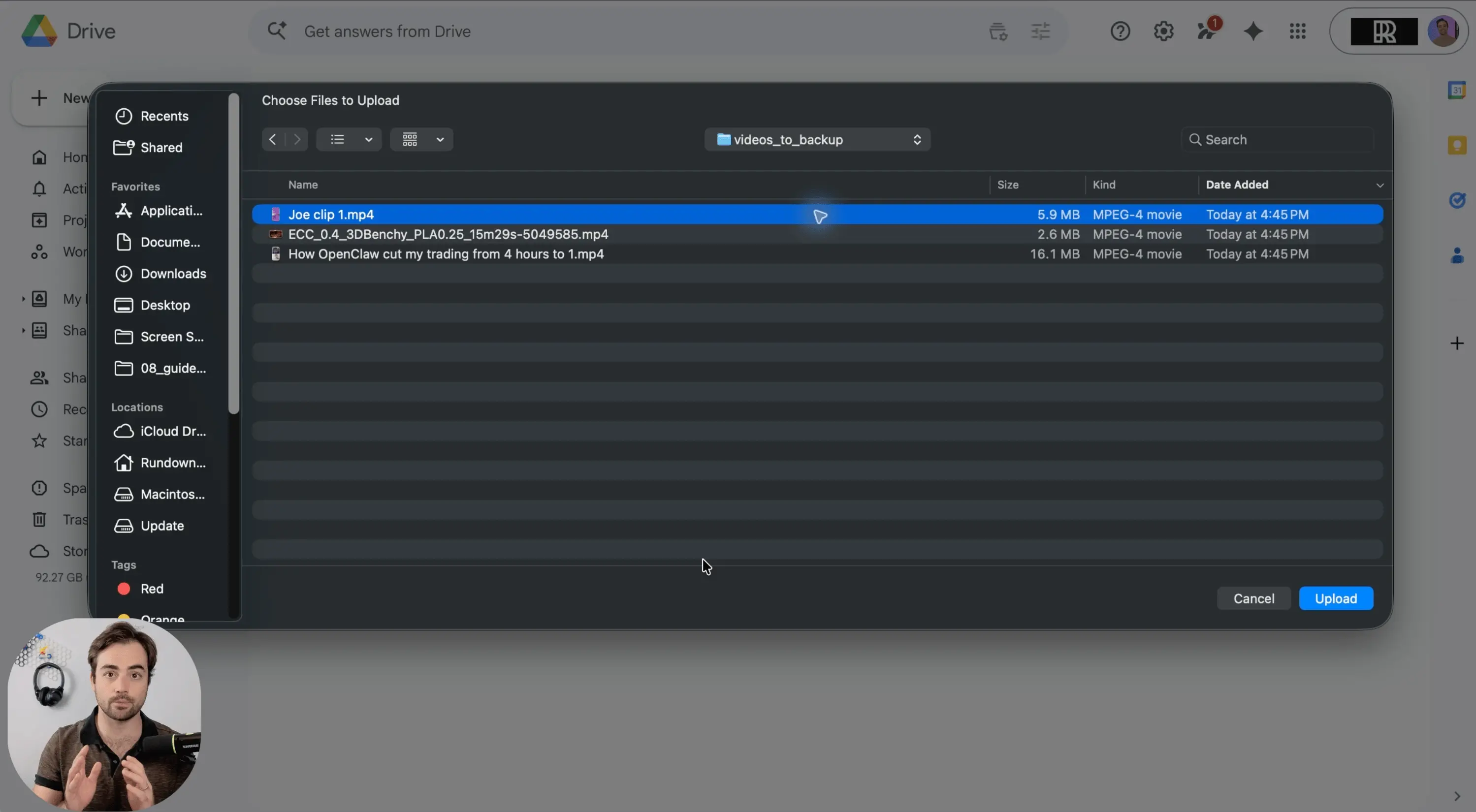Sort files by Size column
This screenshot has width=1476, height=812.
coord(1007,185)
